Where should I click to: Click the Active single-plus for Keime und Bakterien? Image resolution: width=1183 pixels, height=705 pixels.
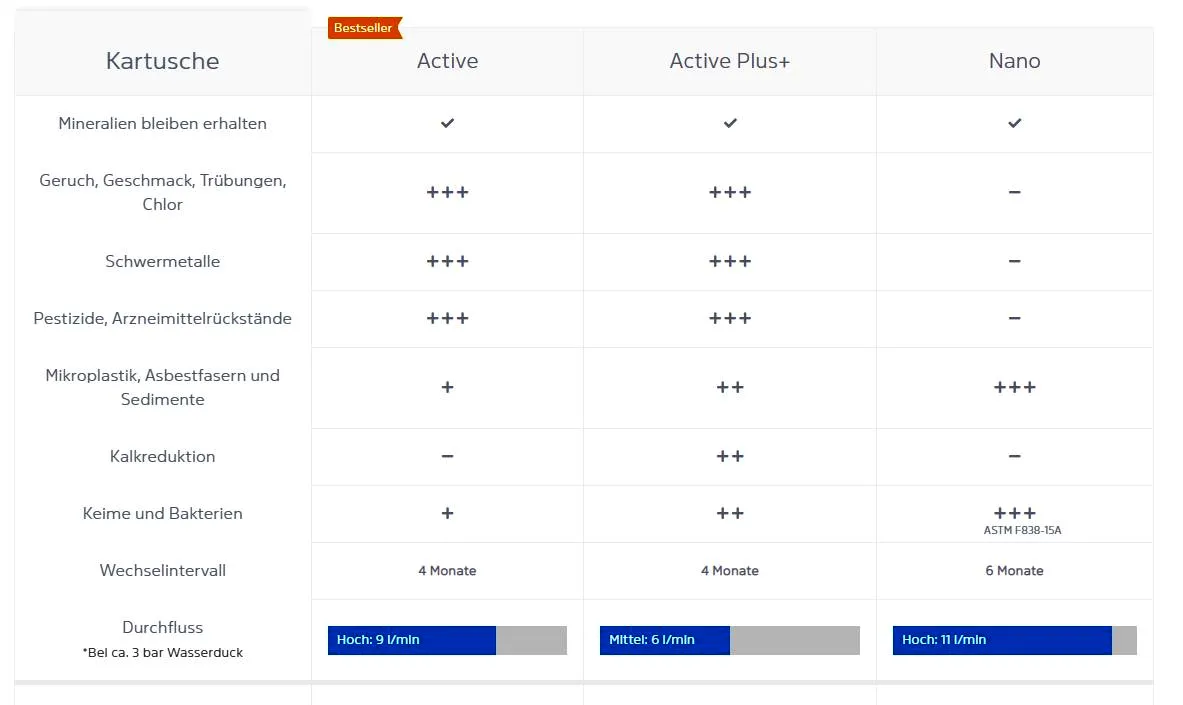[x=447, y=513]
